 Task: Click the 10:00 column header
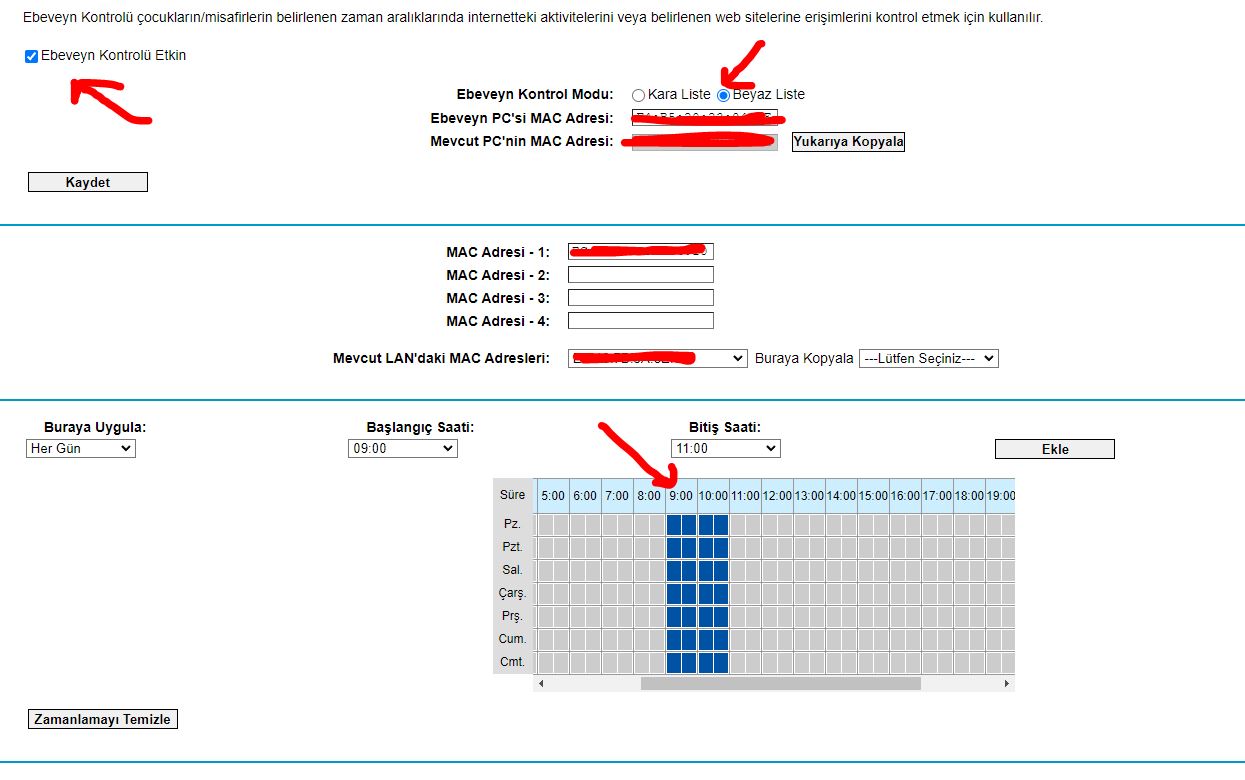coord(713,495)
